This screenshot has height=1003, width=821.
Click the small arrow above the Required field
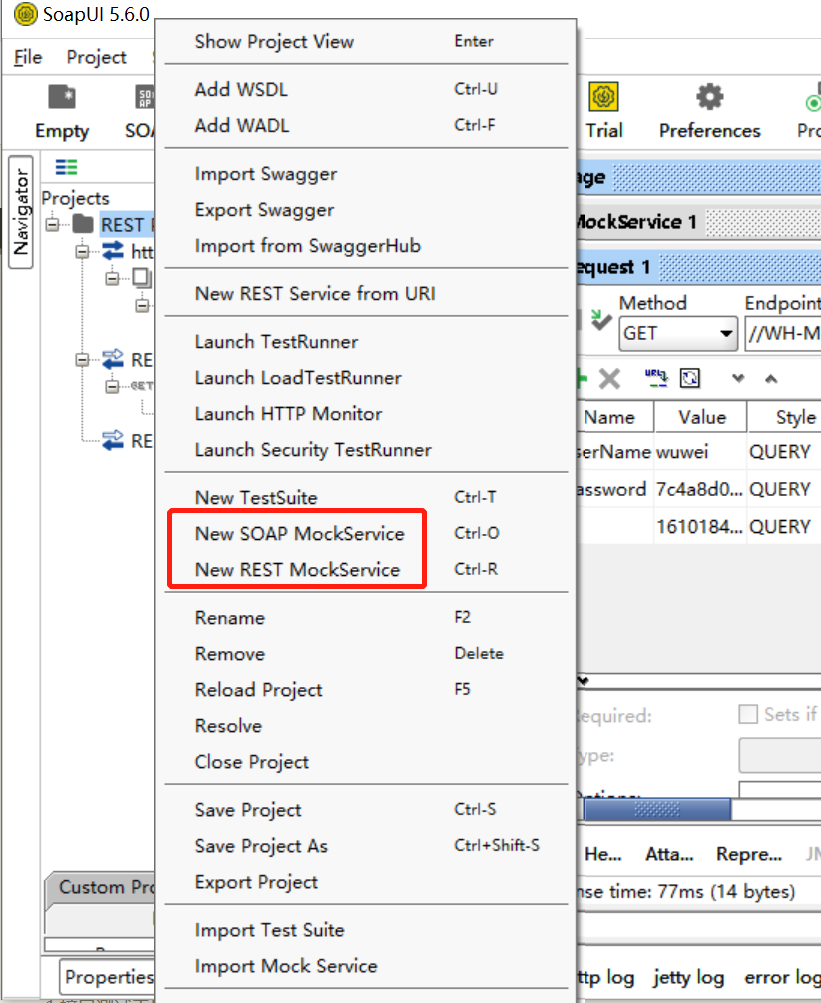[583, 681]
